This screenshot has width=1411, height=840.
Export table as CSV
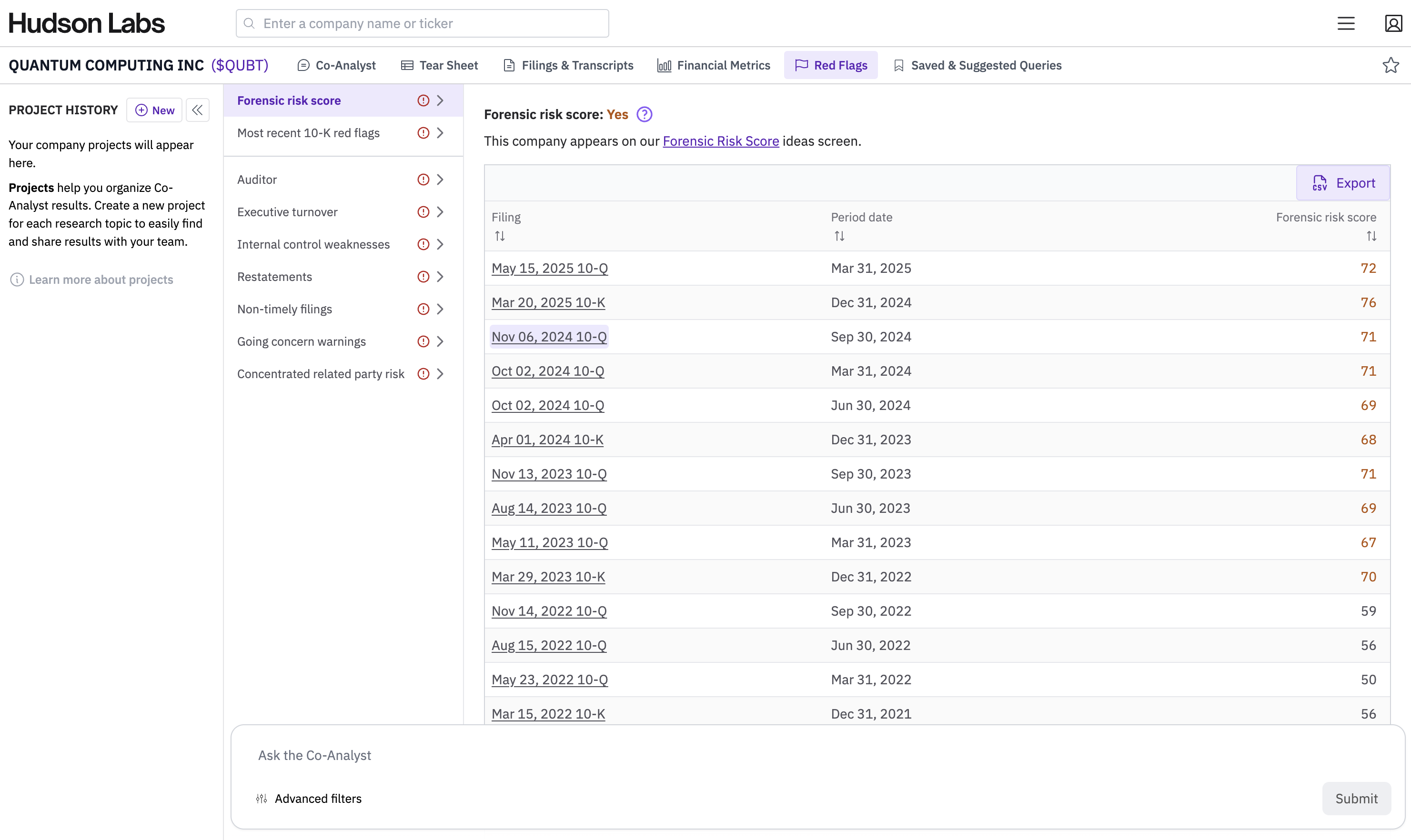(1343, 183)
